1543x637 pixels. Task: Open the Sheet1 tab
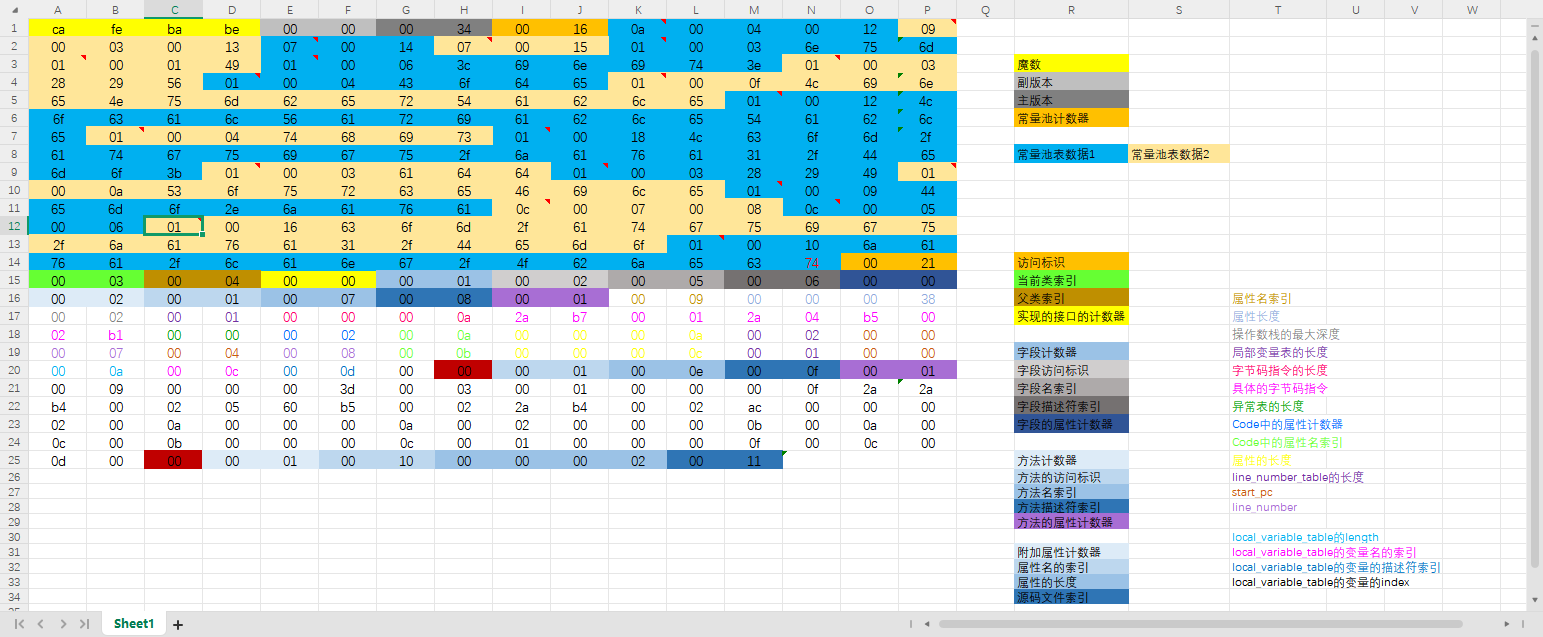tap(134, 624)
